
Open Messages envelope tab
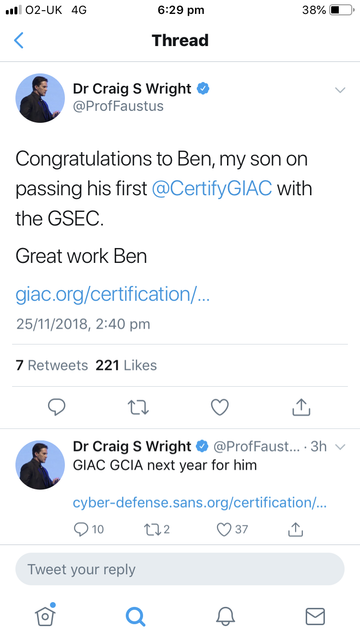[x=315, y=616]
